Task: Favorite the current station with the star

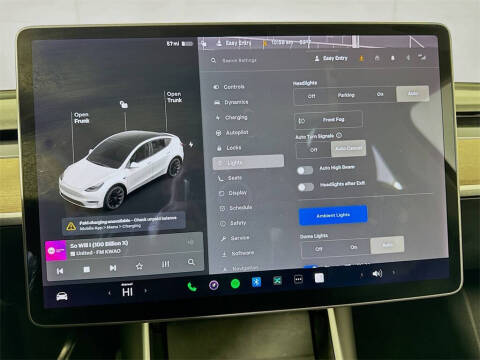Action: 139,266
